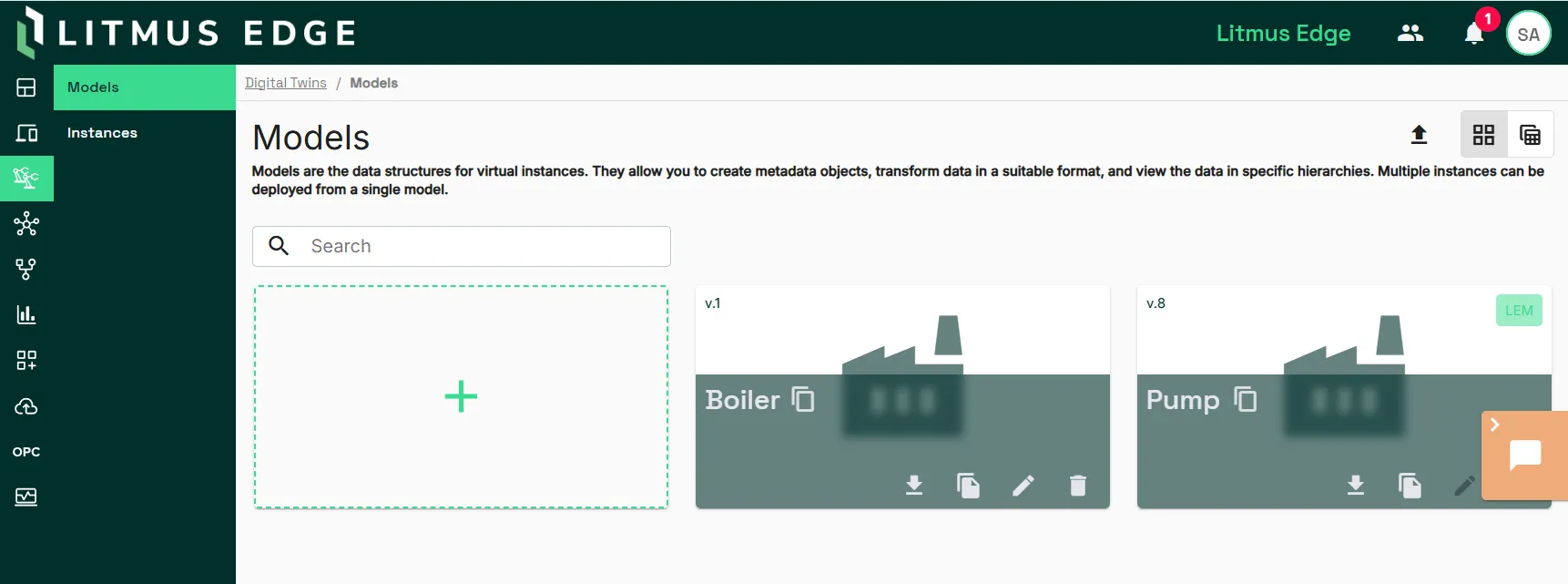Open the system monitor chart sidebar icon
1568x584 pixels.
[26, 497]
